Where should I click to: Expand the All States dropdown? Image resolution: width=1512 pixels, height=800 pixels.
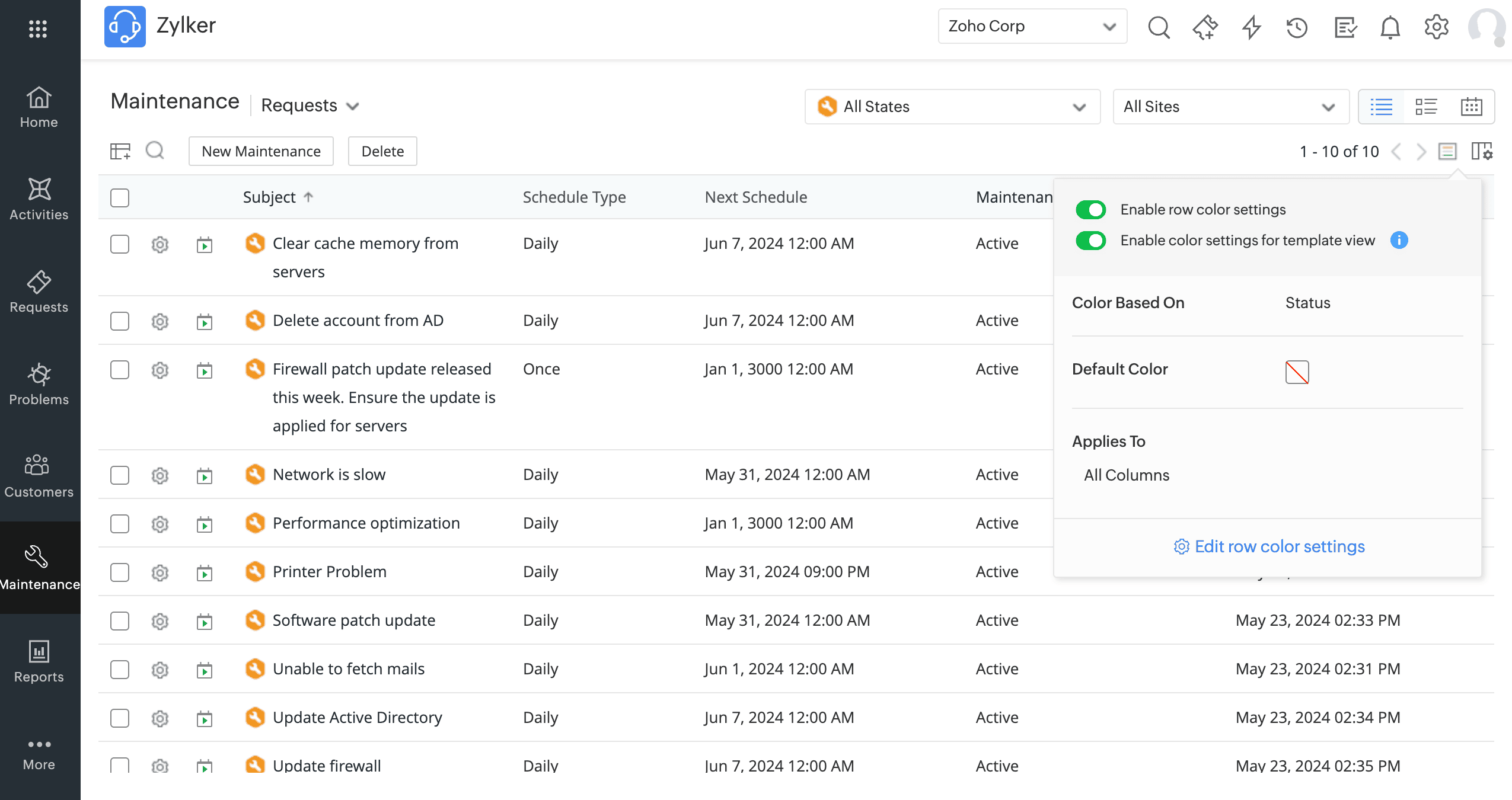coord(952,107)
